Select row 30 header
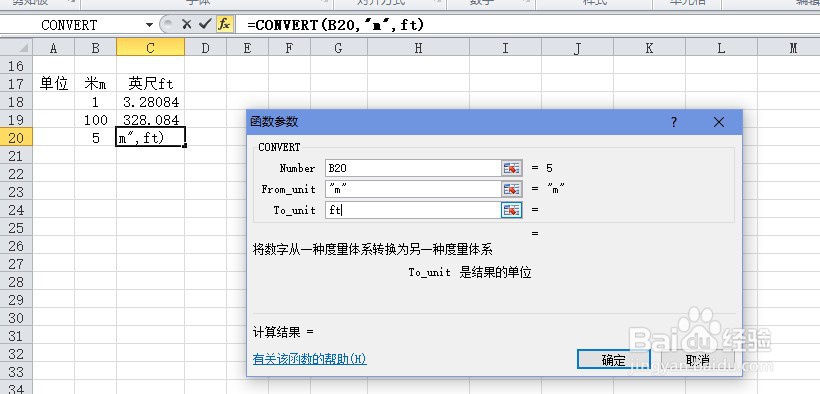This screenshot has height=394, width=820. pyautogui.click(x=16, y=318)
